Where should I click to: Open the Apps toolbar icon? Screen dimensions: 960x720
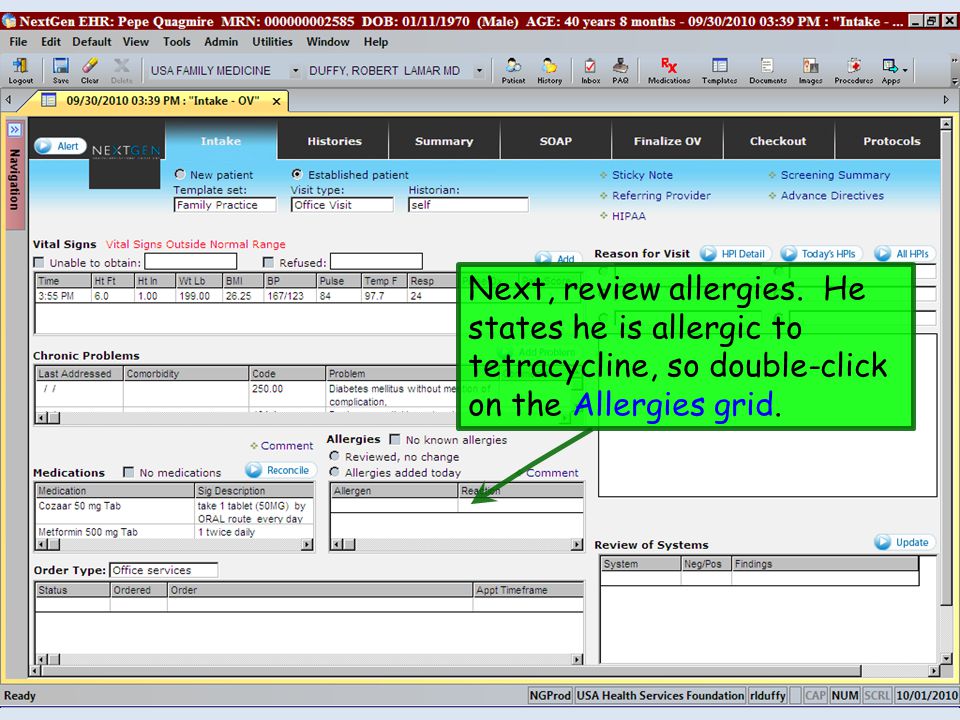[890, 70]
